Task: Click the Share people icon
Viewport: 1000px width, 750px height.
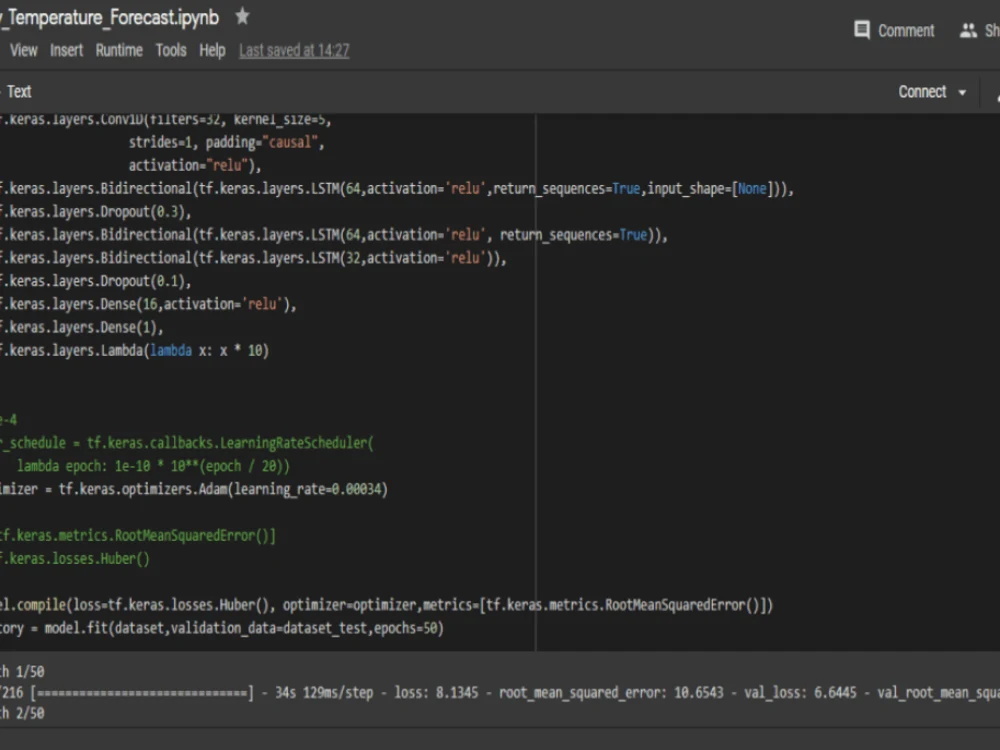Action: coord(968,31)
